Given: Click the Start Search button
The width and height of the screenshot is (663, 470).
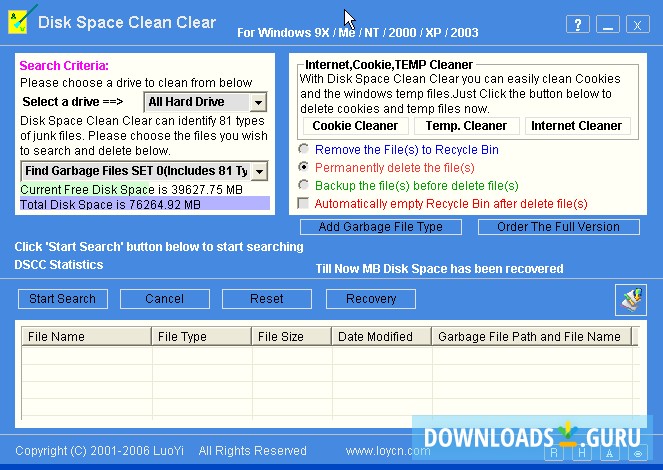Looking at the screenshot, I should [63, 299].
